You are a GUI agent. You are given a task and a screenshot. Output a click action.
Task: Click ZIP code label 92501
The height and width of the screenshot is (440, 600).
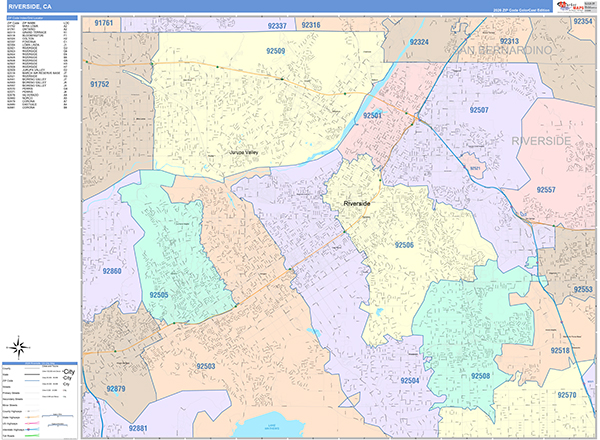click(372, 116)
